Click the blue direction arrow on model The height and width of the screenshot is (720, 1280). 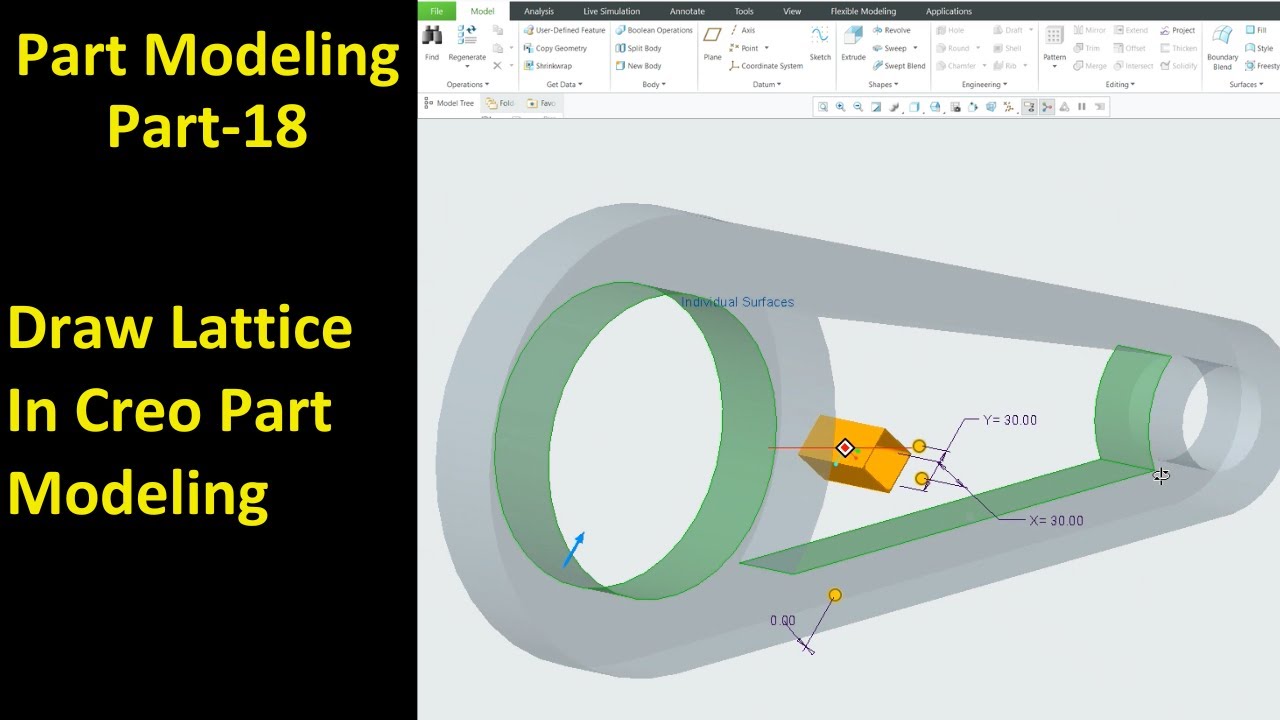573,550
